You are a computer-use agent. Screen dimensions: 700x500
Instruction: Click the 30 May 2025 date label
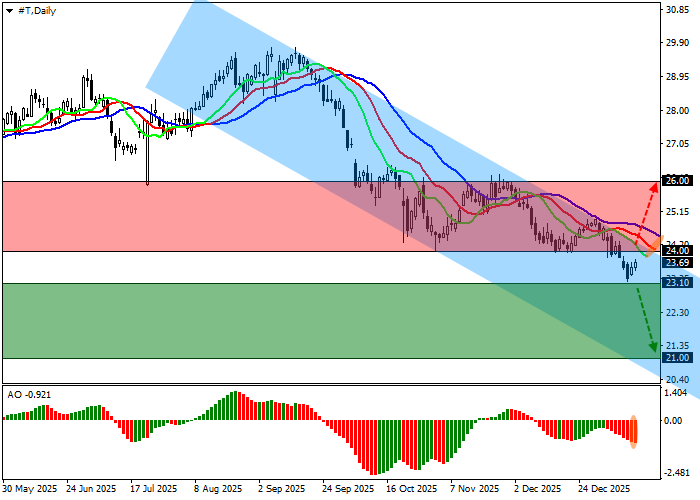[x=30, y=489]
